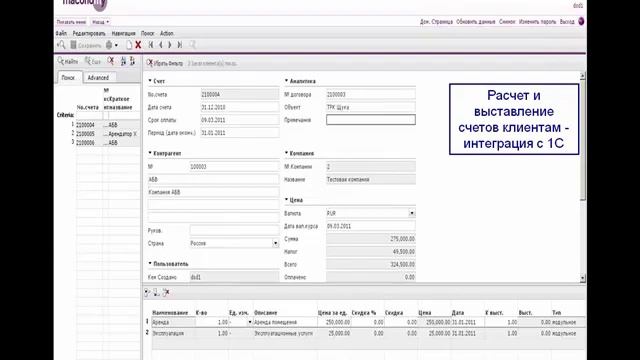The image size is (640, 360).
Task: Open the Файл menu
Action: click(61, 33)
